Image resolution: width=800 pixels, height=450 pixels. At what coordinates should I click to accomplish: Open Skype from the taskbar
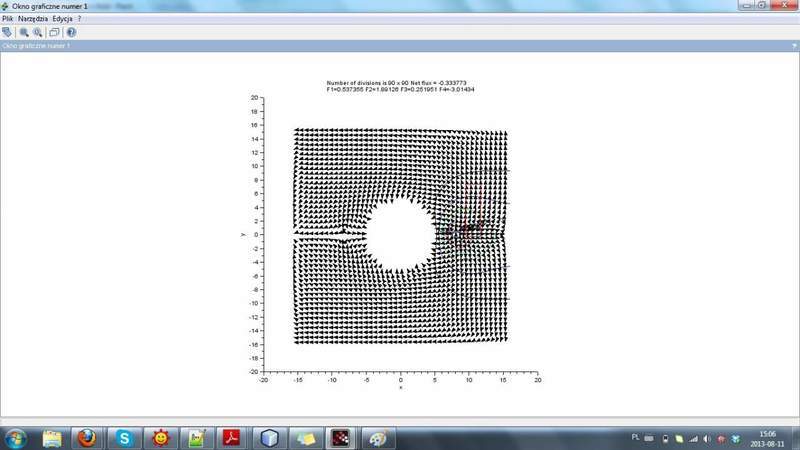124,438
